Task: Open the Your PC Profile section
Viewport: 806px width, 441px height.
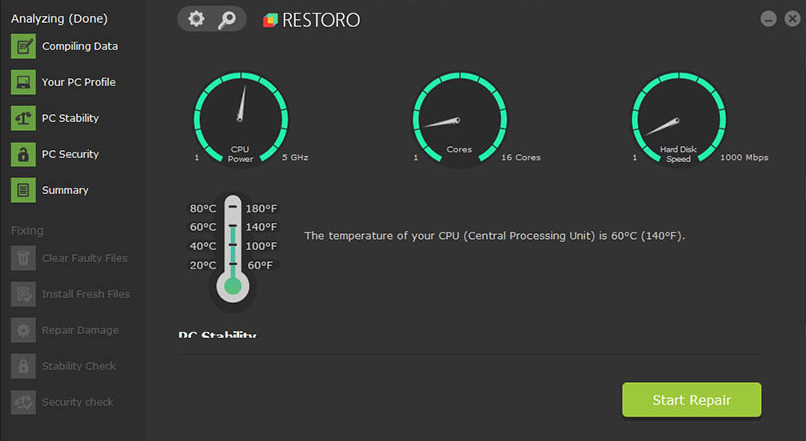Action: click(x=79, y=82)
